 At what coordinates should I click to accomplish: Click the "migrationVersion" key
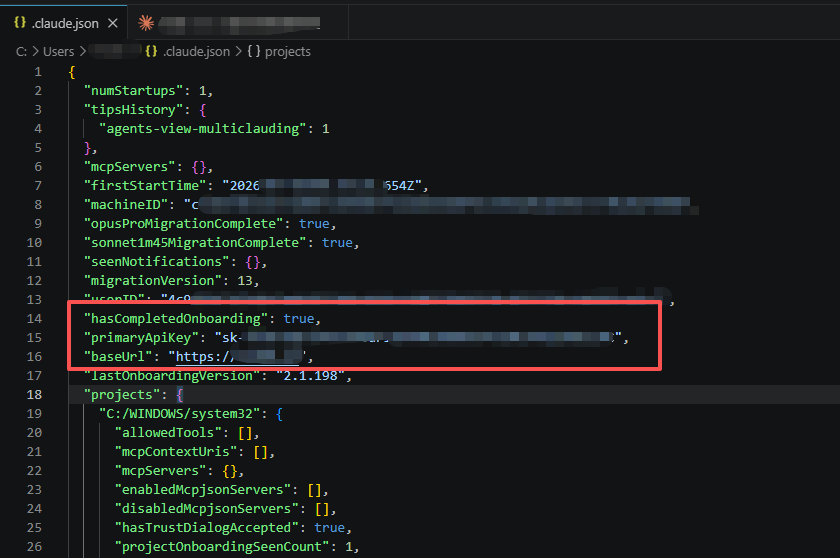(x=153, y=281)
